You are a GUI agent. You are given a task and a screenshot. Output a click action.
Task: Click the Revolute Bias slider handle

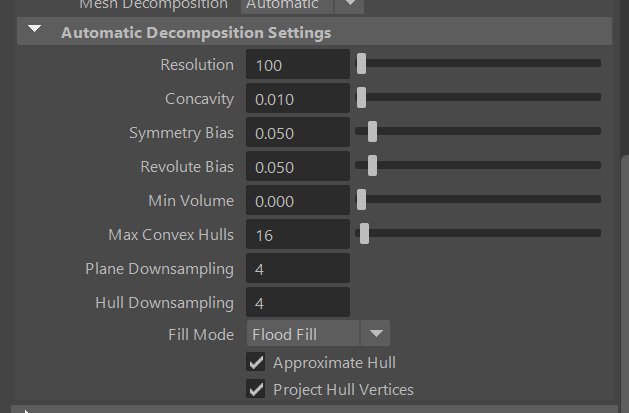point(372,166)
